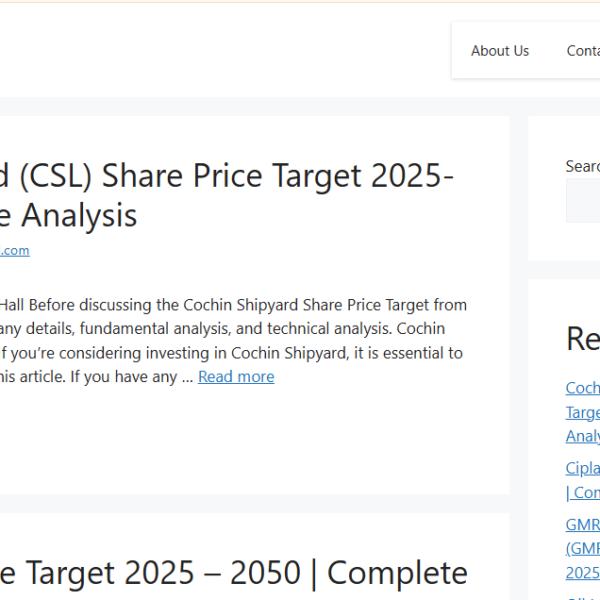Open the Cipla recent post link in sidebar

583,480
